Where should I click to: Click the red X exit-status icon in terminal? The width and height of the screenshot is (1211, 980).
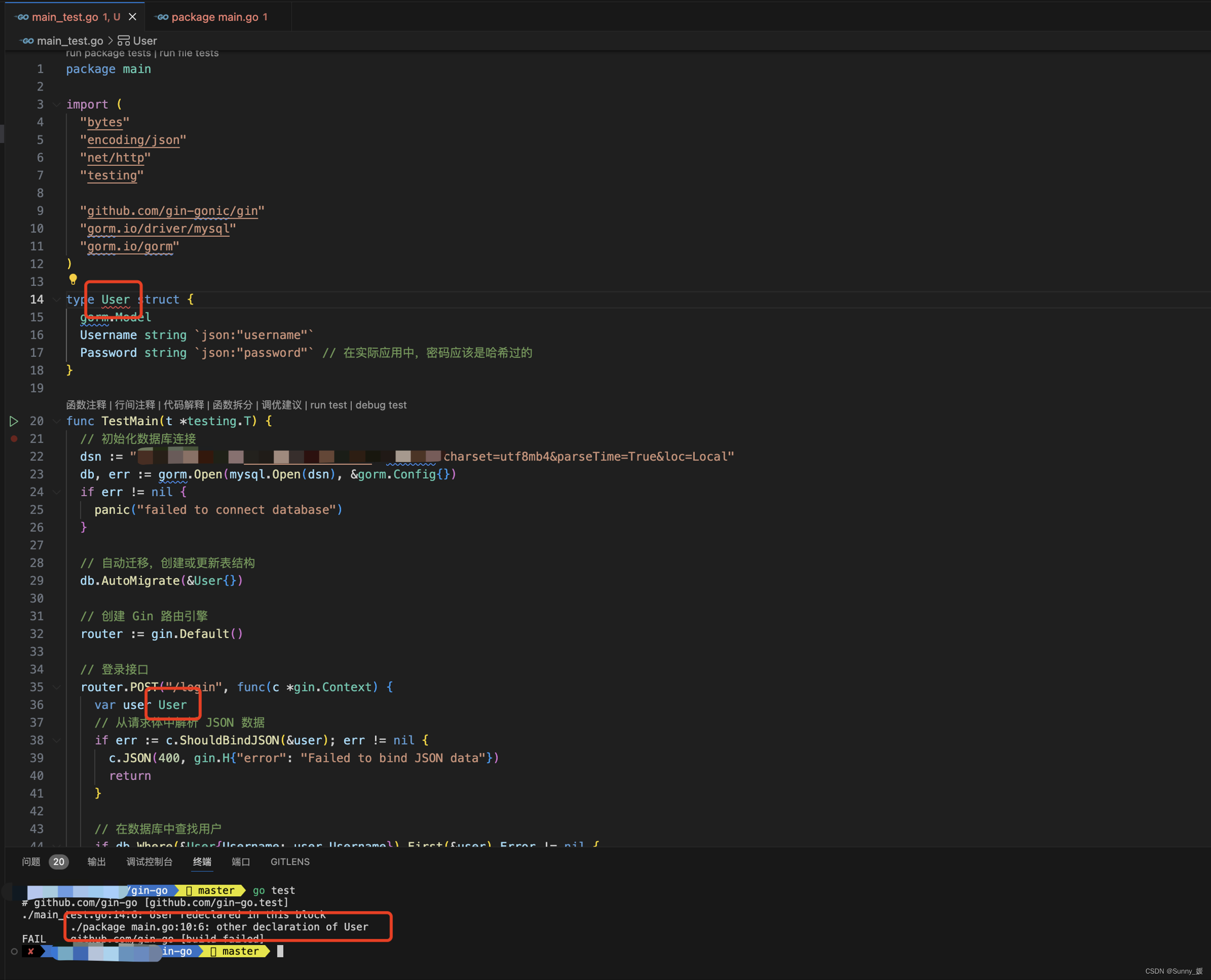pyautogui.click(x=31, y=951)
